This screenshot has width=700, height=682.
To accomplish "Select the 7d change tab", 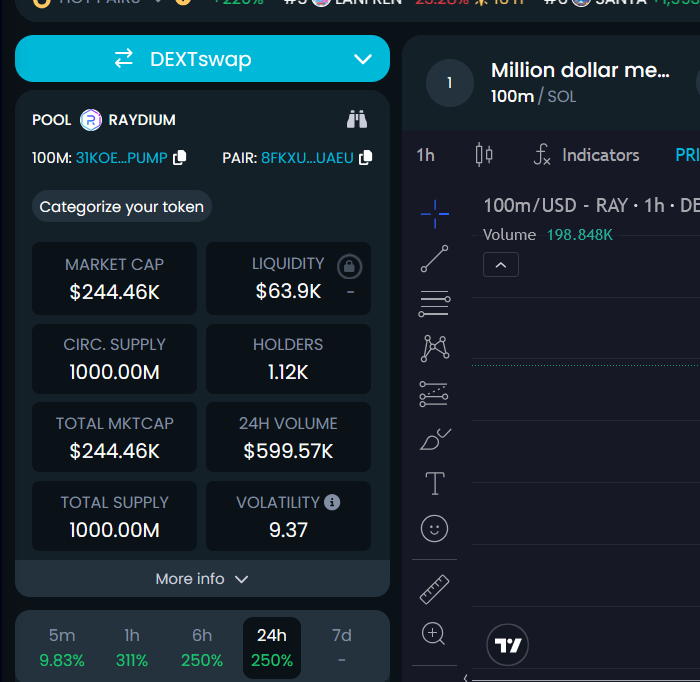I will click(342, 647).
